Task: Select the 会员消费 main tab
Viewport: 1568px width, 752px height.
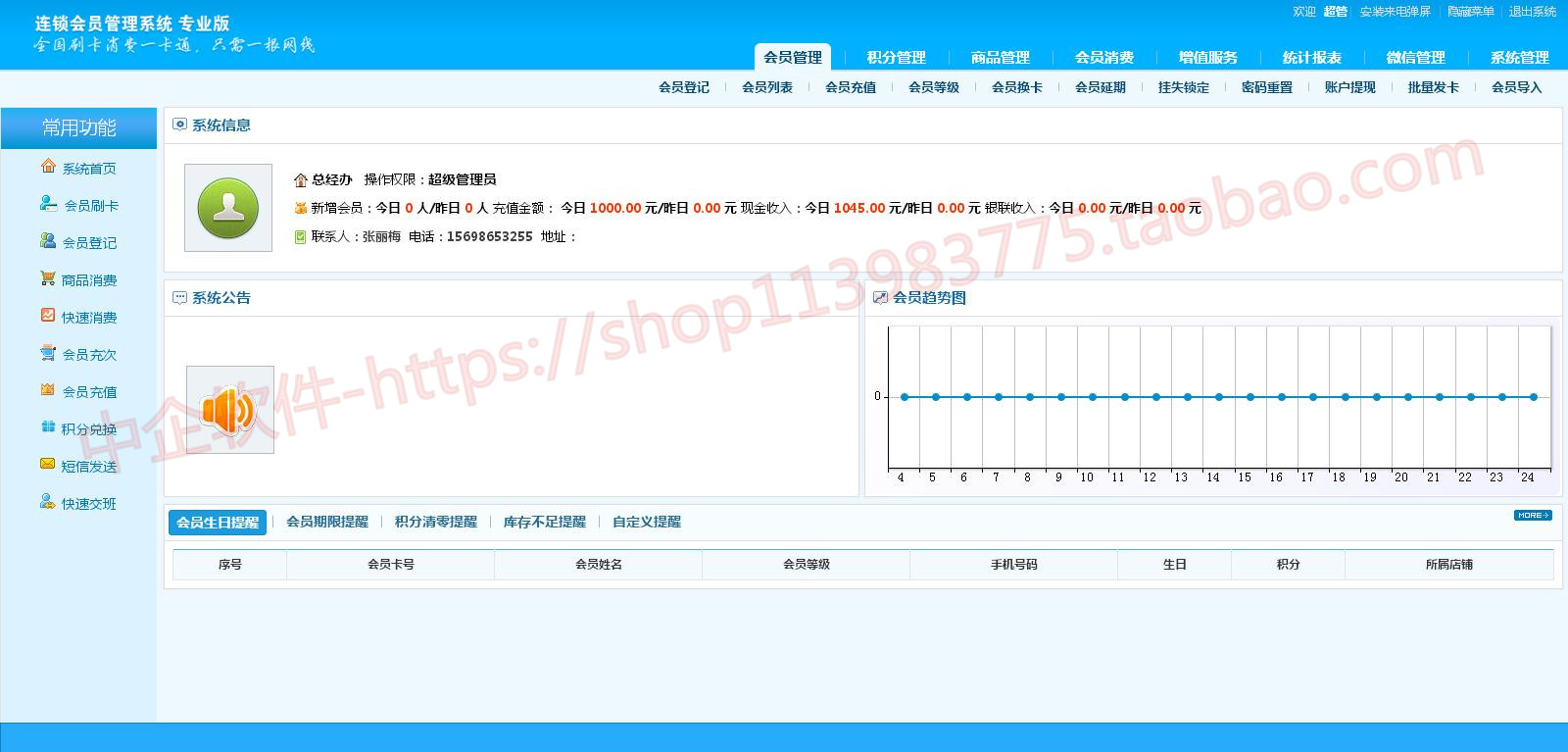Action: [1104, 57]
